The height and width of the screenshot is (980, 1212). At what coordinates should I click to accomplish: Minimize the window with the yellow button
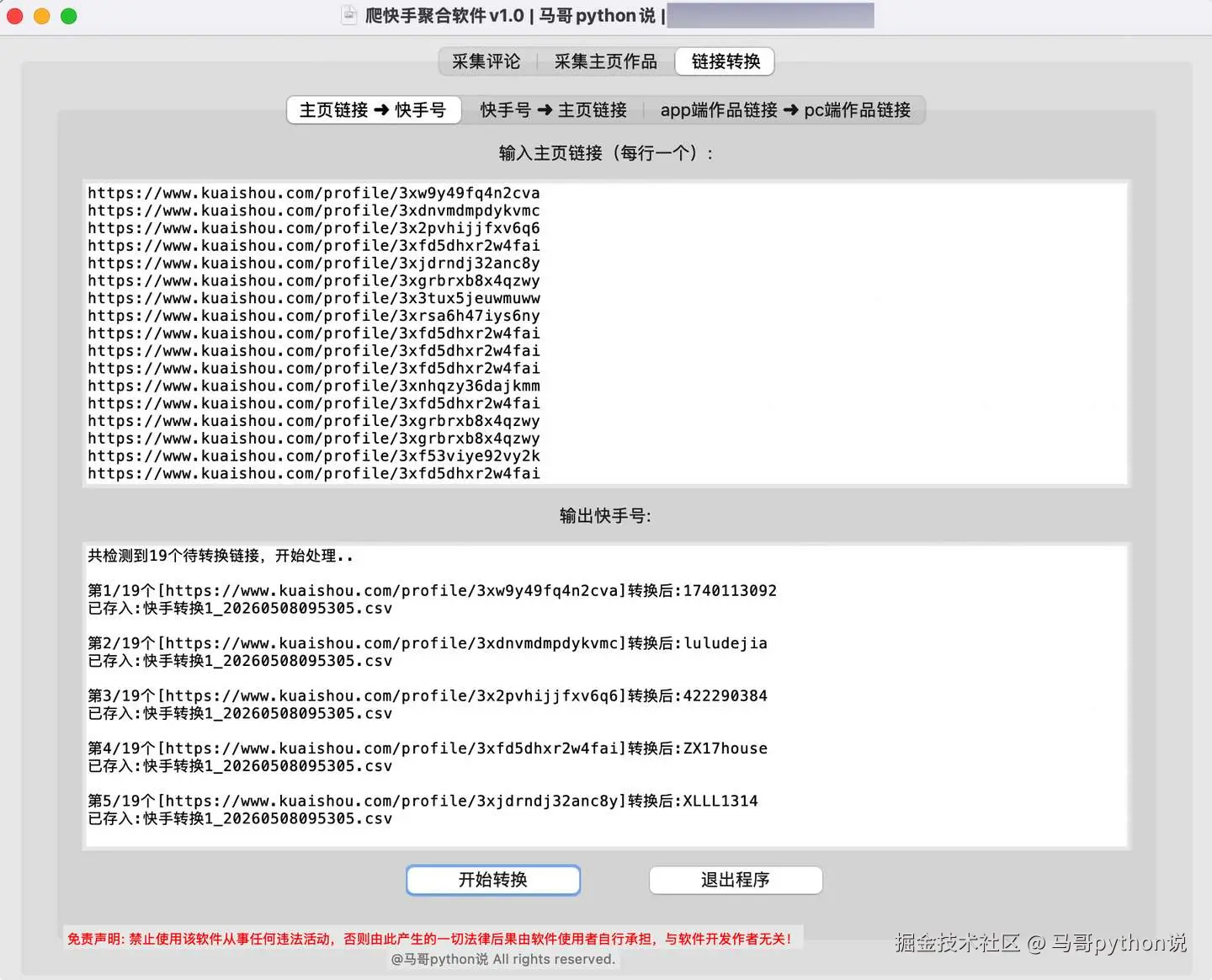pyautogui.click(x=41, y=16)
